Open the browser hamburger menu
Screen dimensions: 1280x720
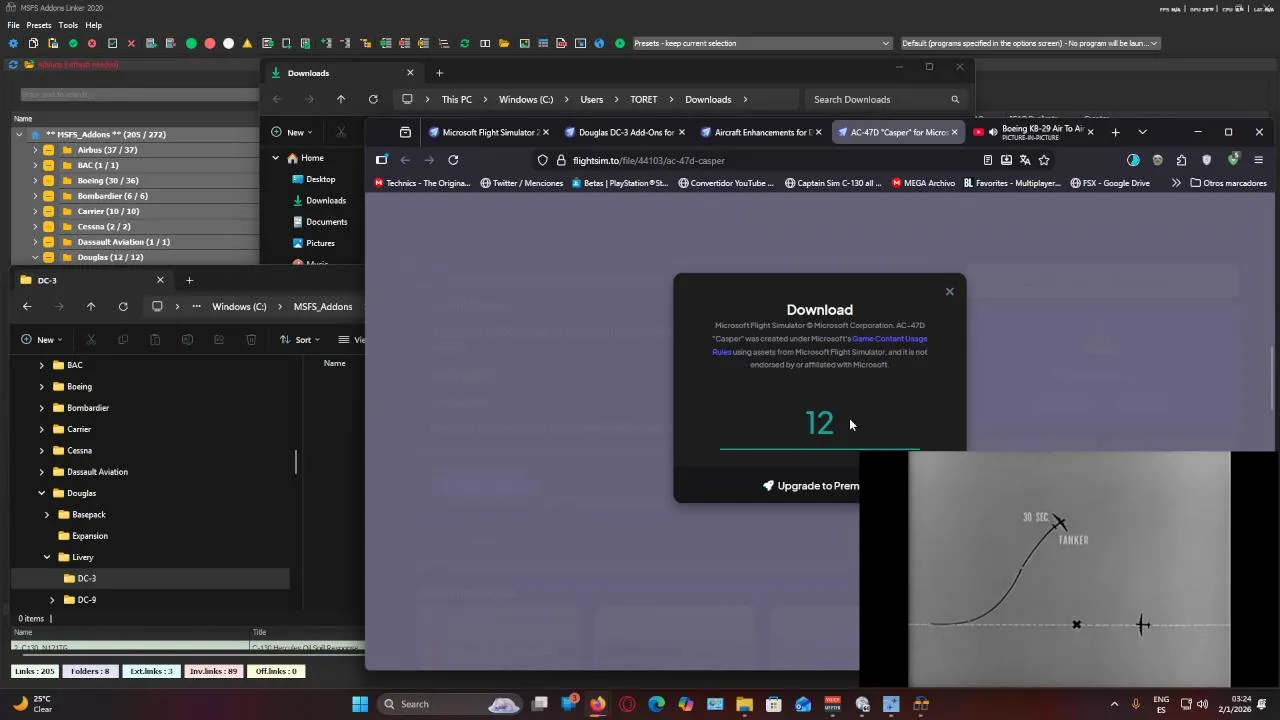pos(1258,160)
